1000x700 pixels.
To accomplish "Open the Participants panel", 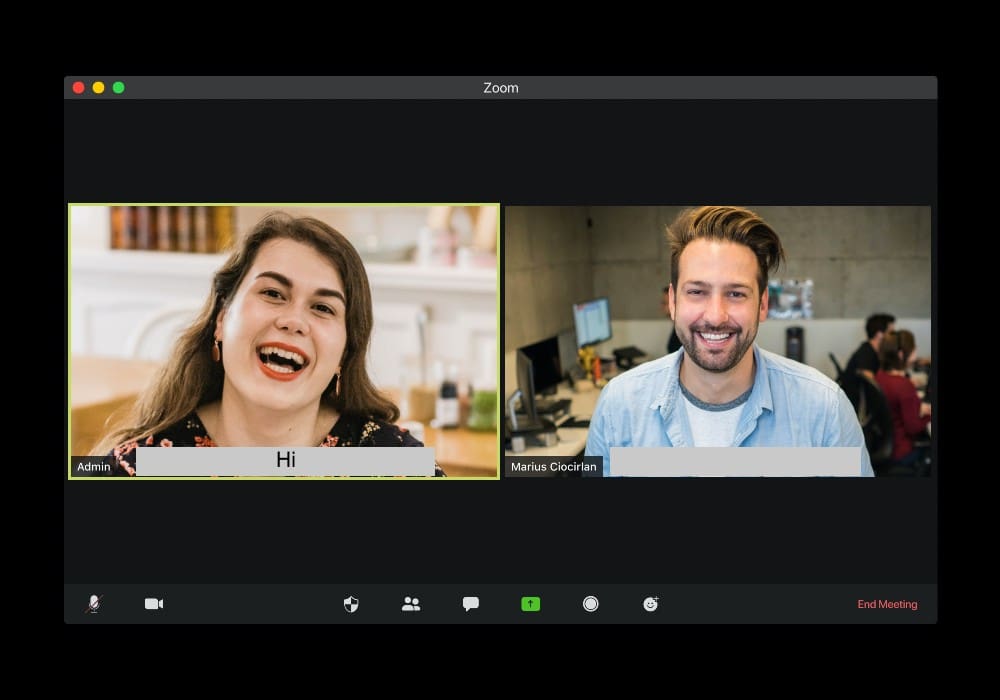I will point(411,604).
